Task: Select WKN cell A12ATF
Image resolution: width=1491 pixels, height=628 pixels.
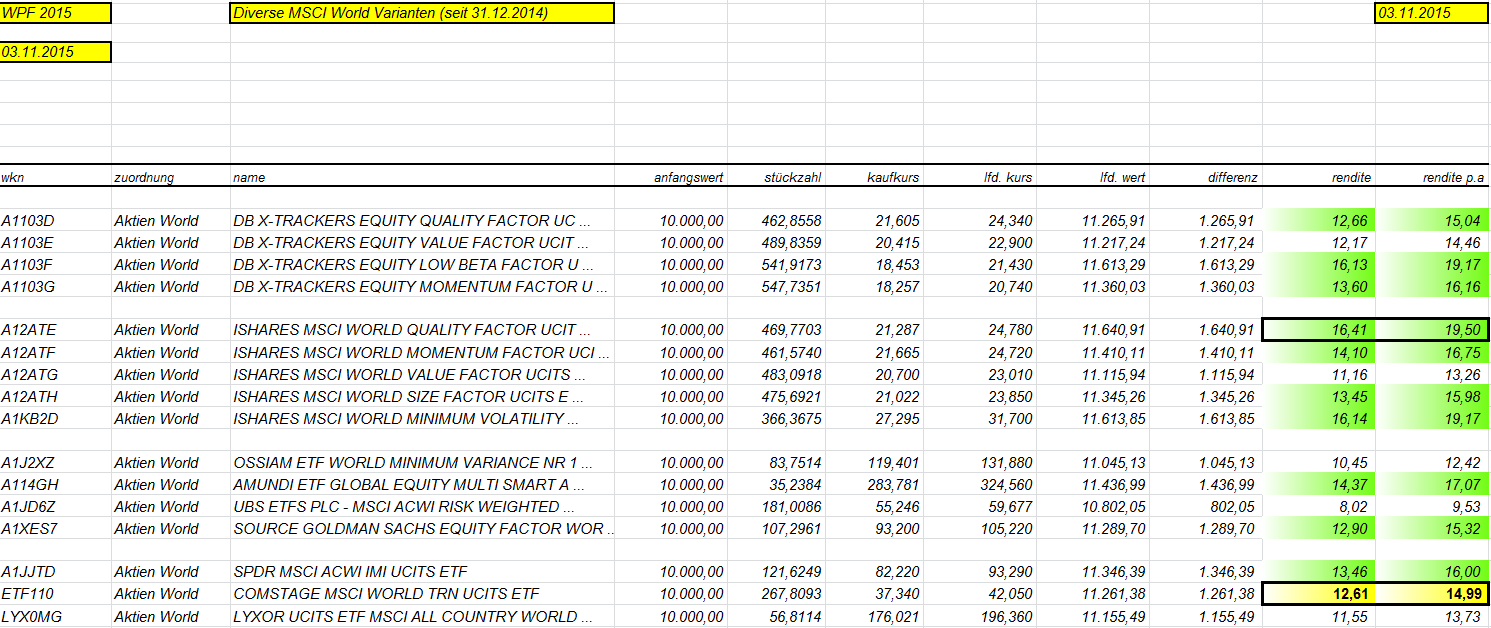Action: click(56, 352)
